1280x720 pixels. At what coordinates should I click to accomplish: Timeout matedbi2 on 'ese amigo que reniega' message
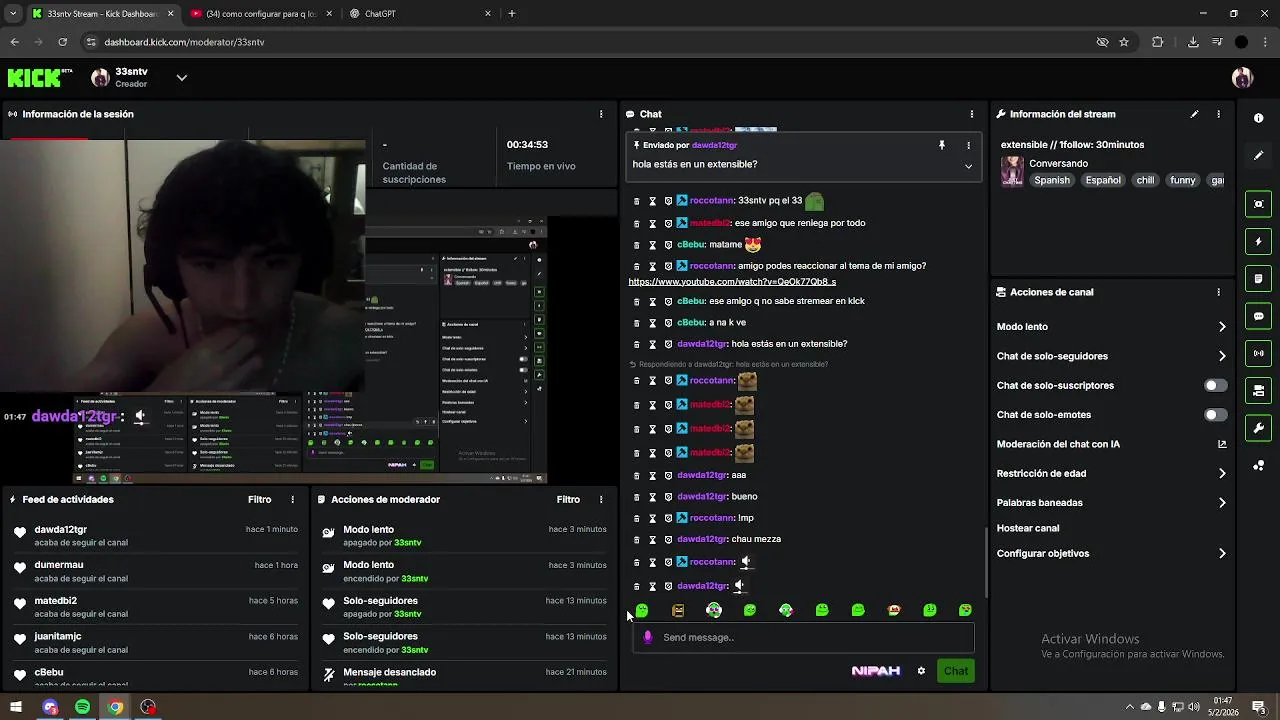[x=652, y=223]
